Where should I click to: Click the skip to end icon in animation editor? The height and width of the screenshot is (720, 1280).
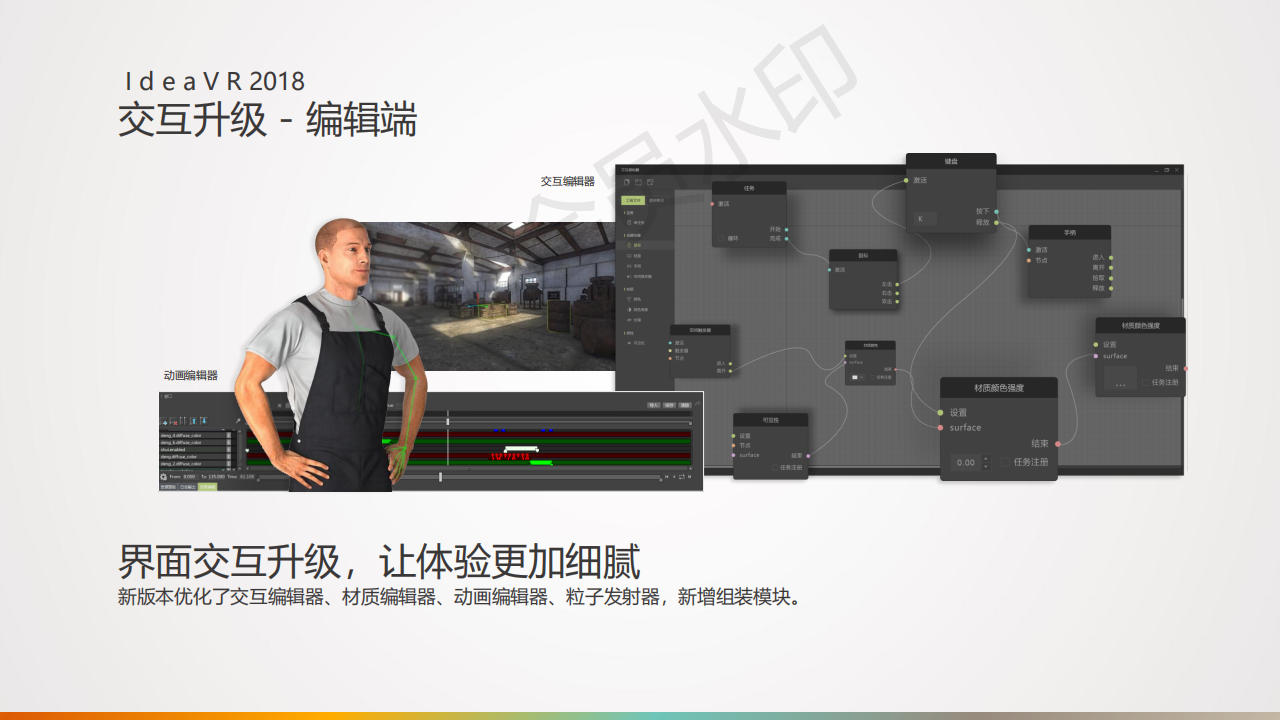click(689, 477)
